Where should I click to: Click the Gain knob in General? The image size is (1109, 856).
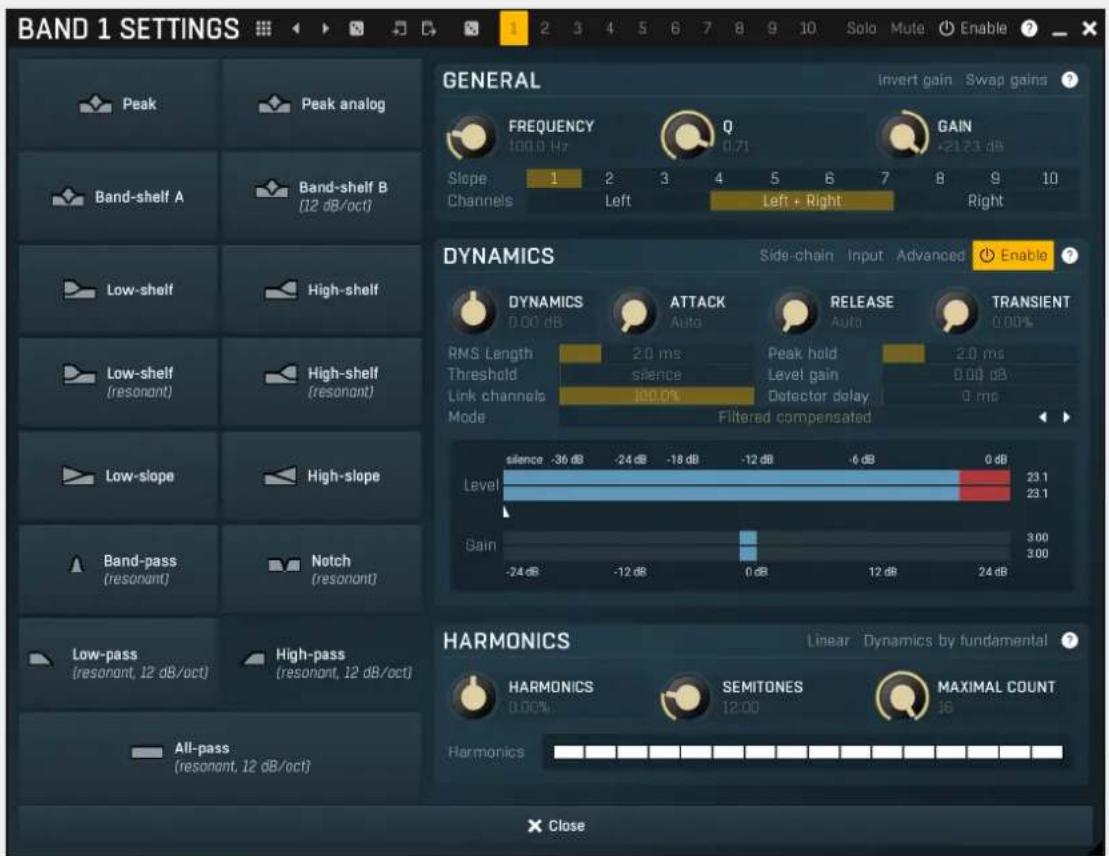tap(903, 136)
